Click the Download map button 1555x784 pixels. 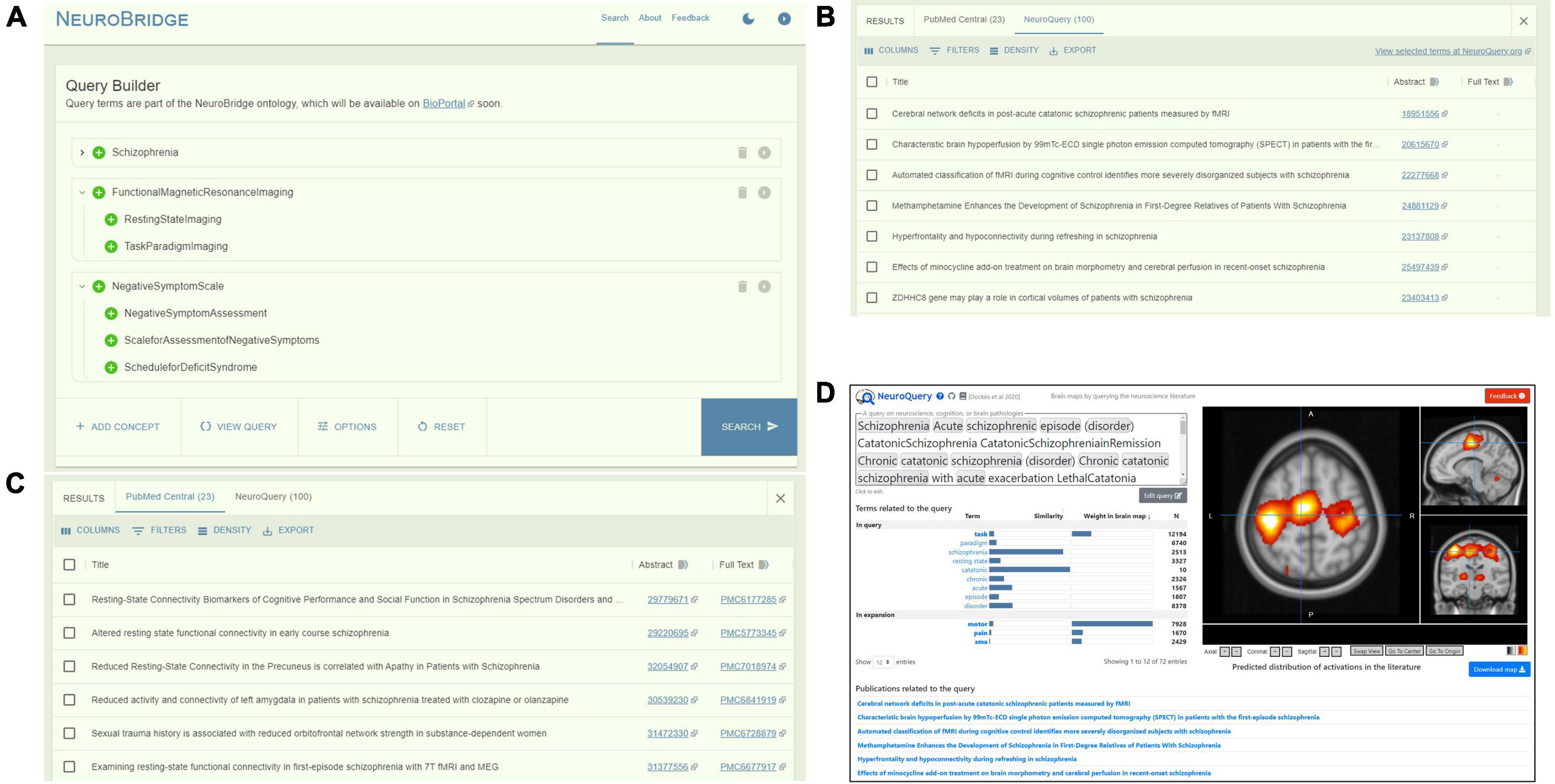point(1499,669)
